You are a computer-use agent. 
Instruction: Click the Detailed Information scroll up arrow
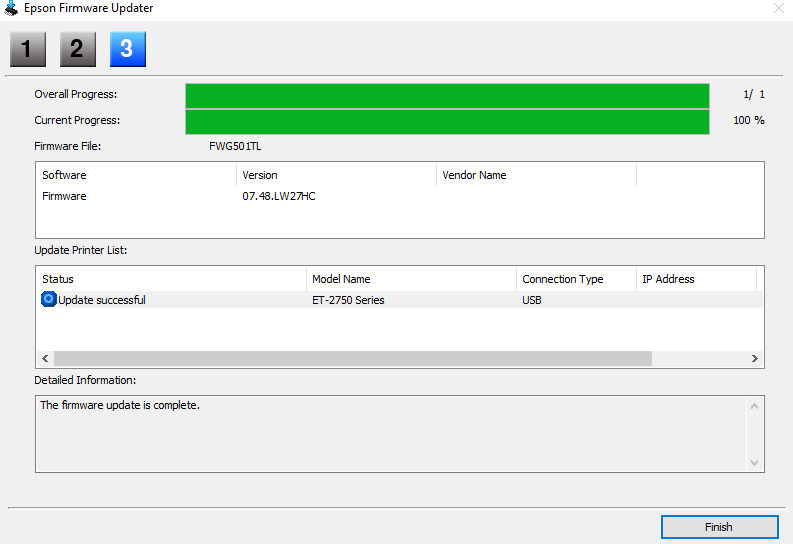coord(754,406)
